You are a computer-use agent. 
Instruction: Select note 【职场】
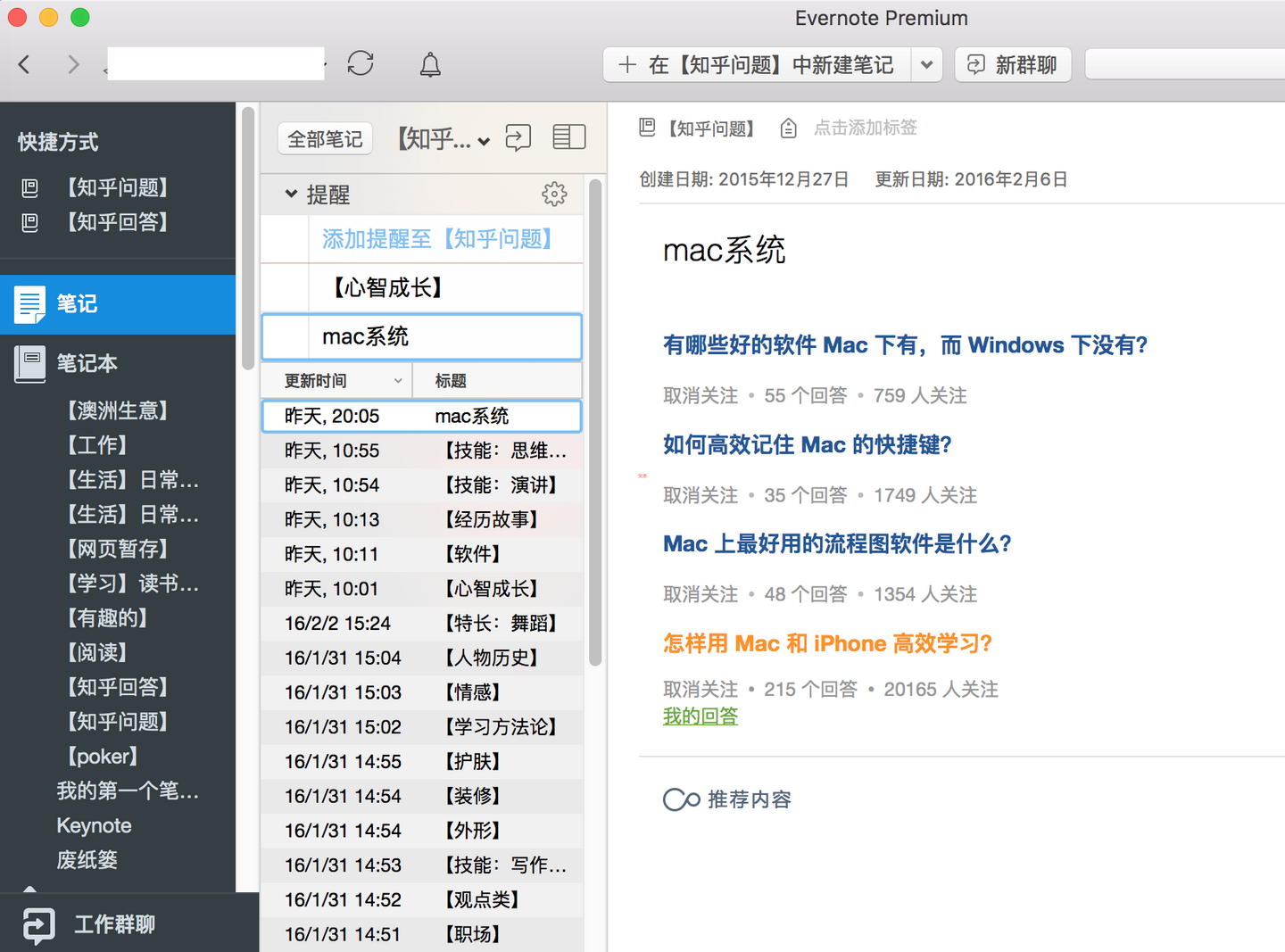coord(421,934)
